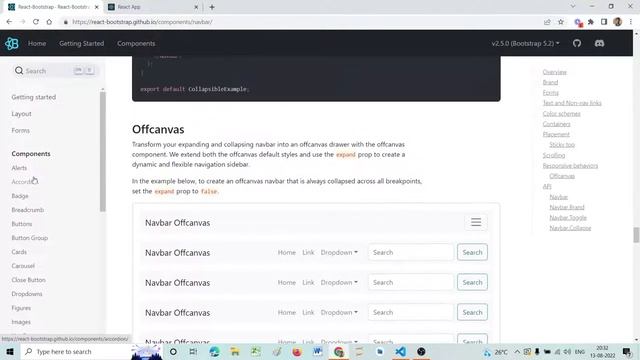Open Dropdown in third Navbar Offcanvas row

coord(339,282)
